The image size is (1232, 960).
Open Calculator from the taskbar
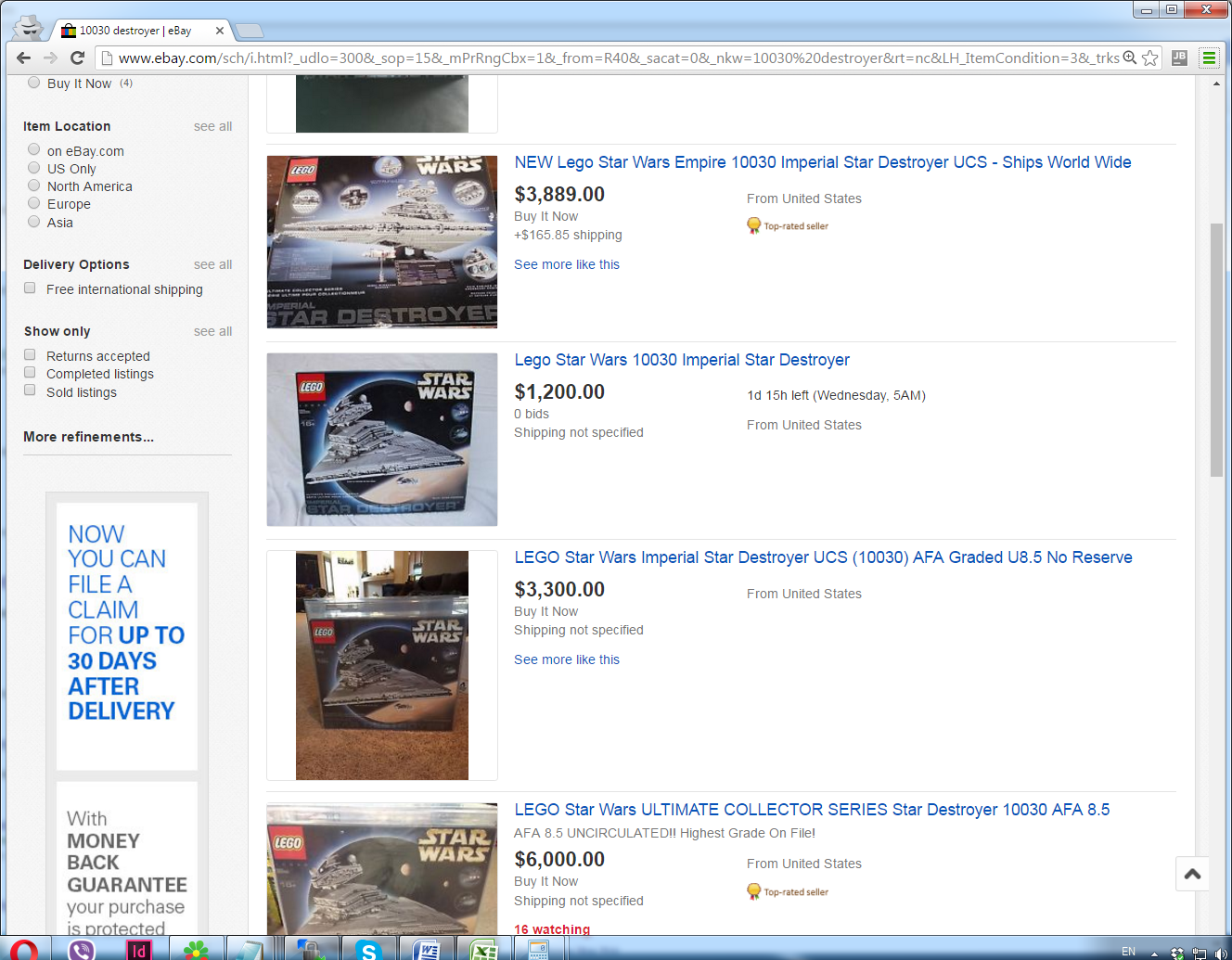click(539, 950)
